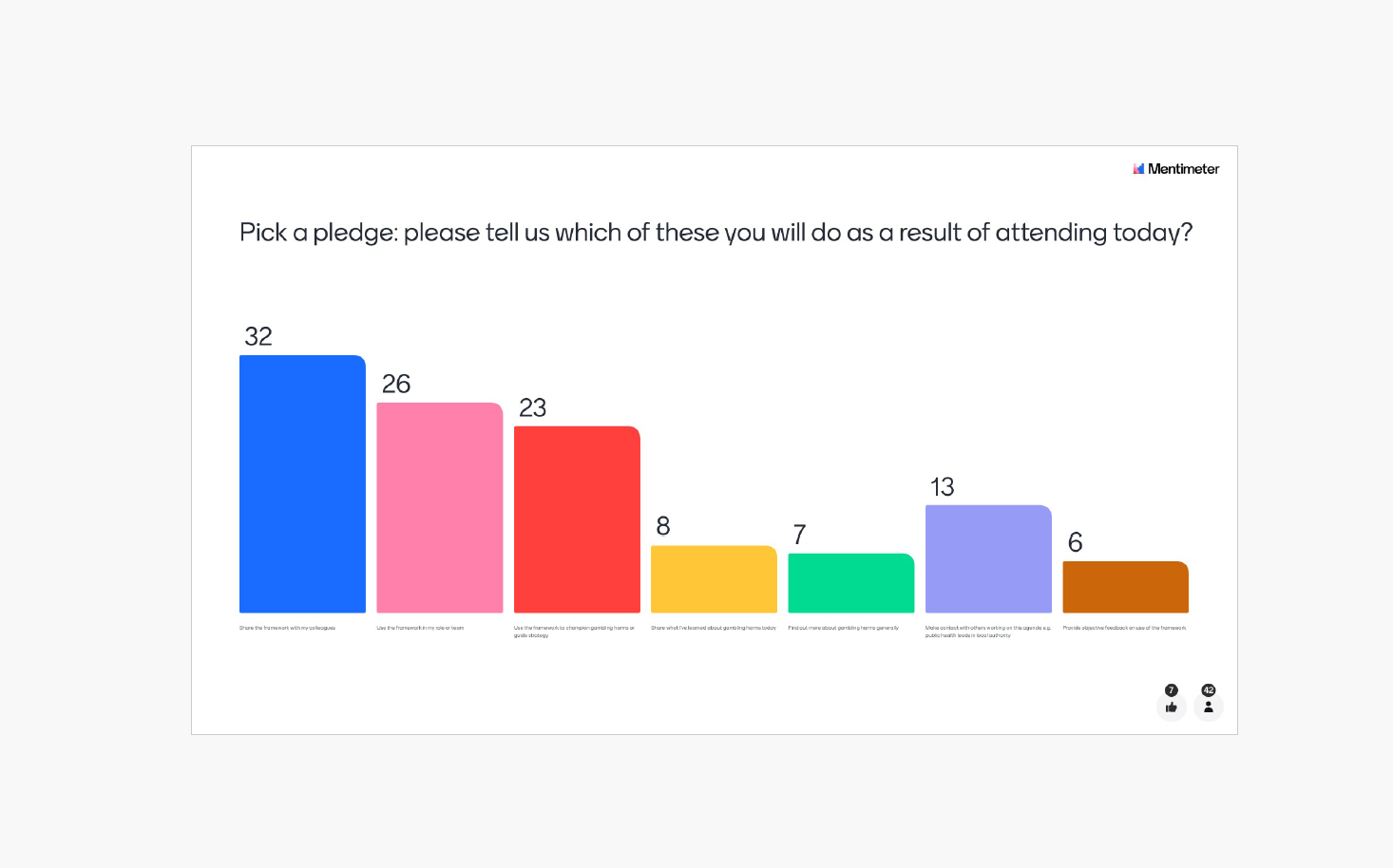Click the red bar with 23 votes
This screenshot has height=868, width=1393.
[577, 519]
